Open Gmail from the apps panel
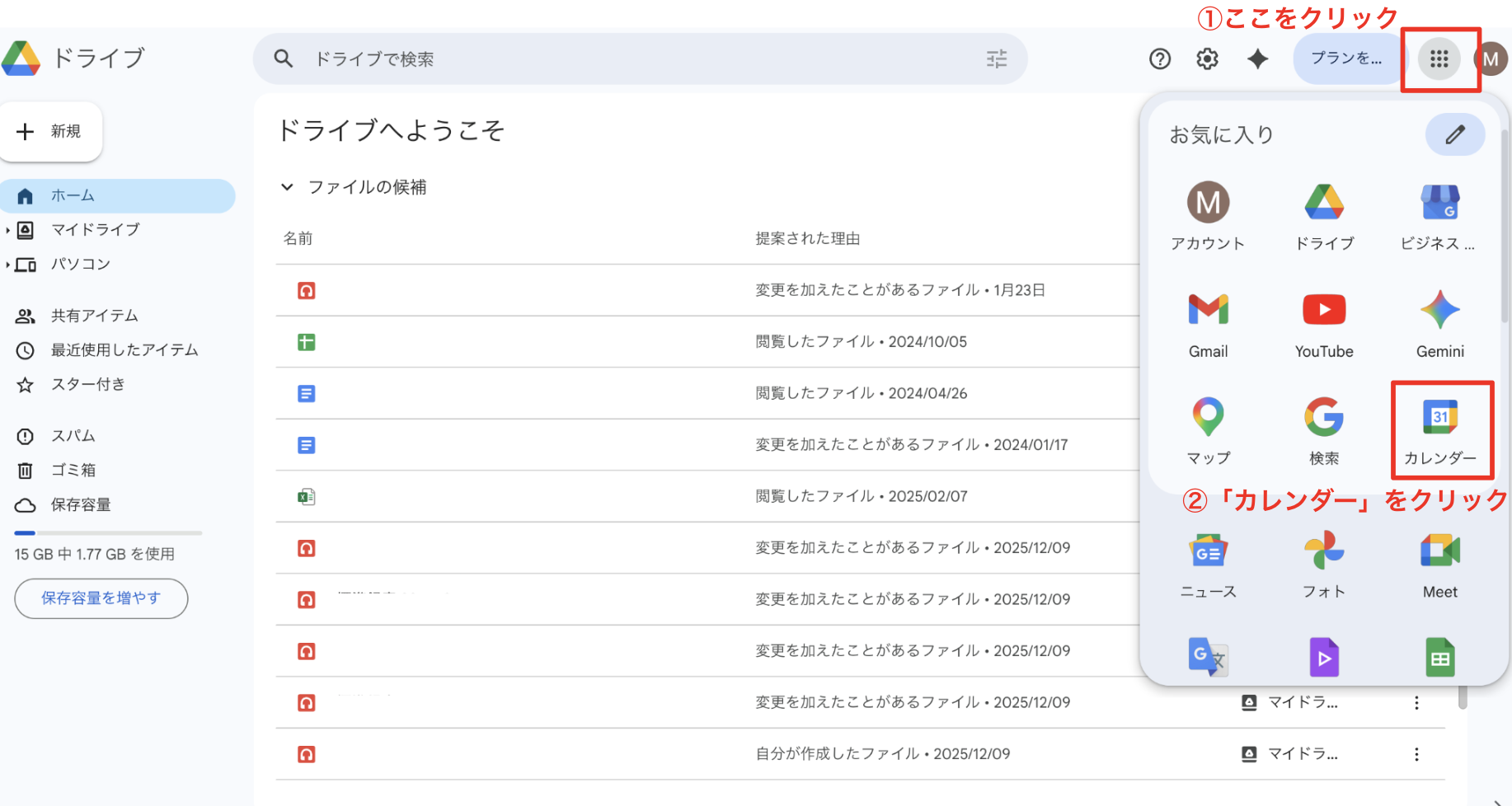This screenshot has height=806, width=1512. [x=1208, y=325]
